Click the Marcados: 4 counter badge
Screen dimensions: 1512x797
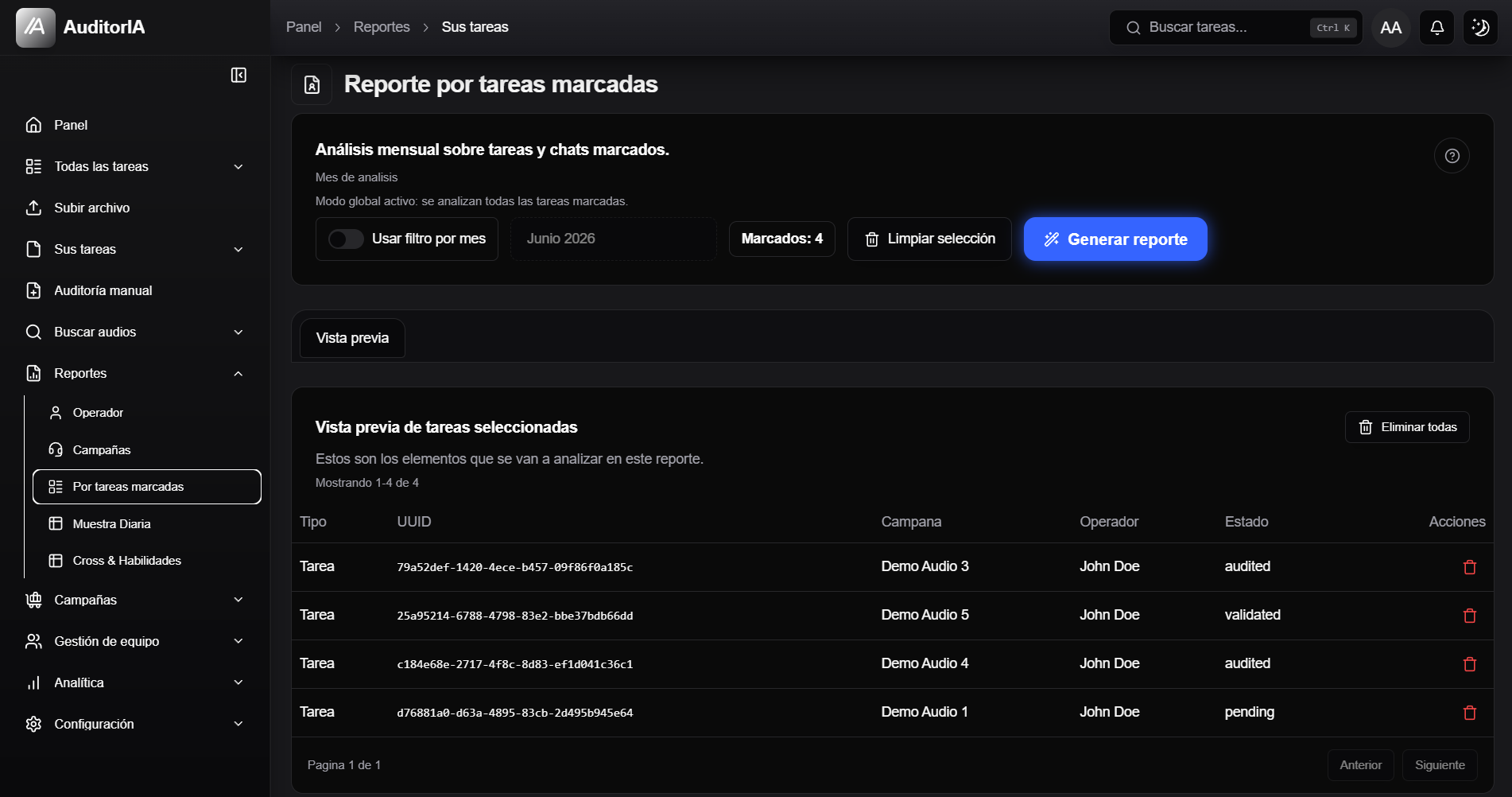click(781, 239)
